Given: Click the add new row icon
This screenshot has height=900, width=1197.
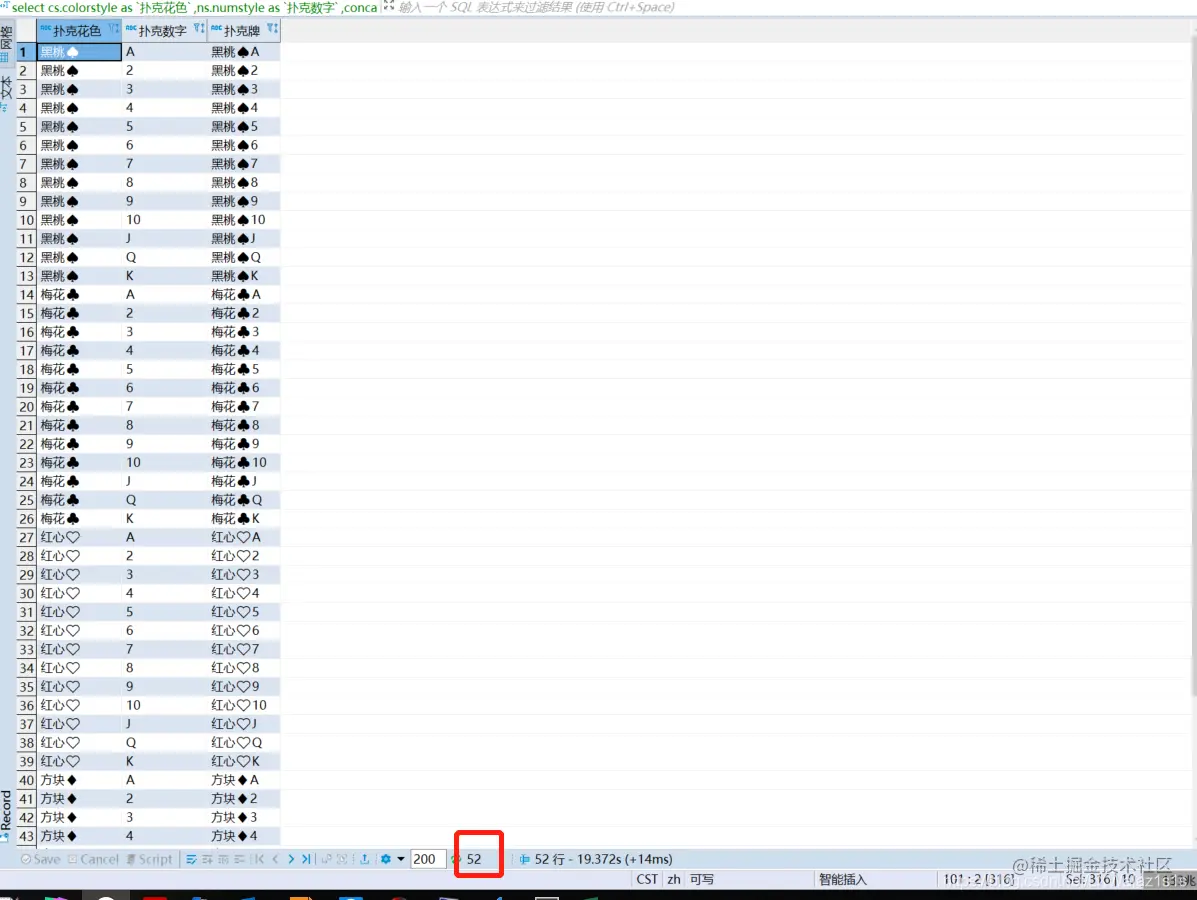Looking at the screenshot, I should (x=207, y=859).
